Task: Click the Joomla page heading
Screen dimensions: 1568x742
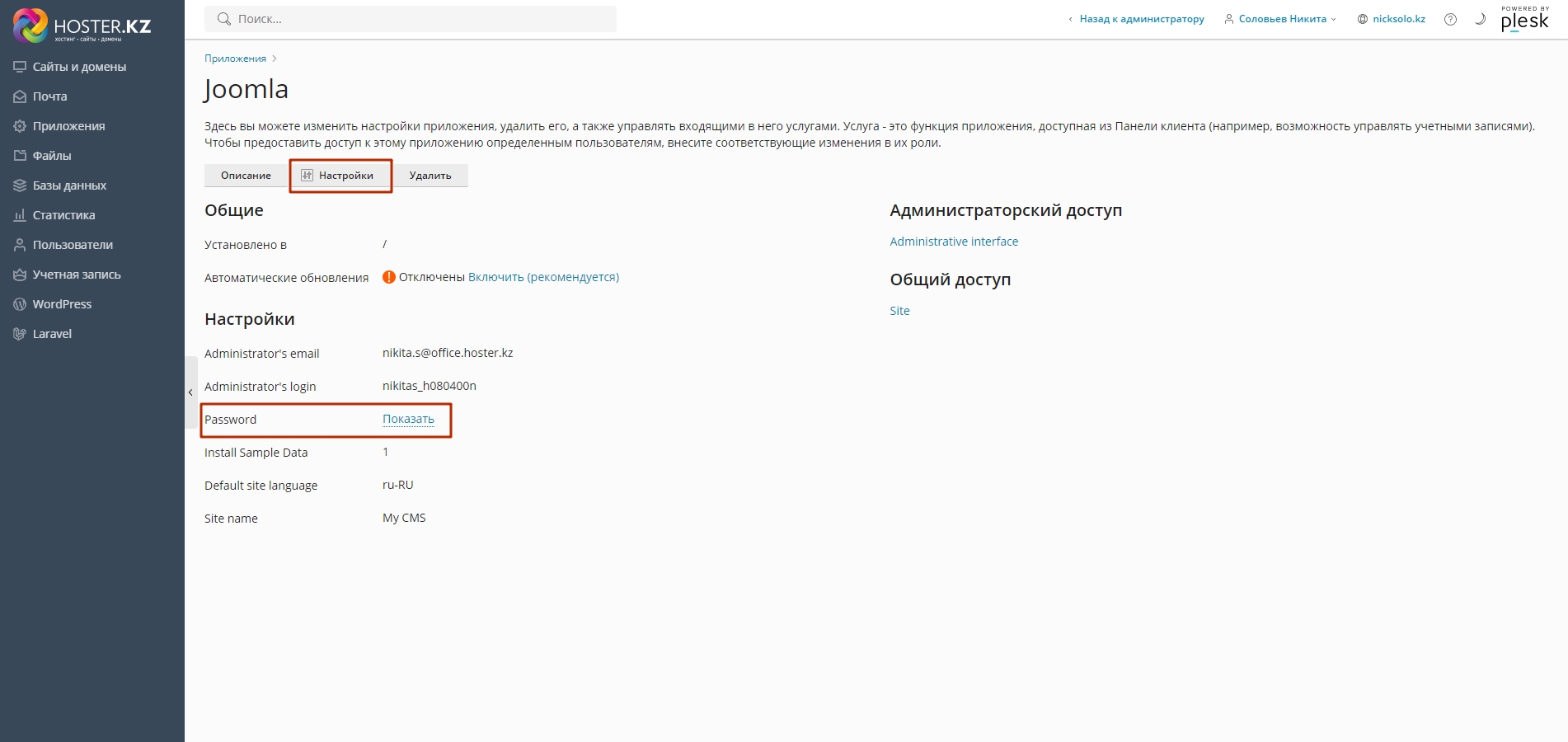Action: pyautogui.click(x=246, y=89)
